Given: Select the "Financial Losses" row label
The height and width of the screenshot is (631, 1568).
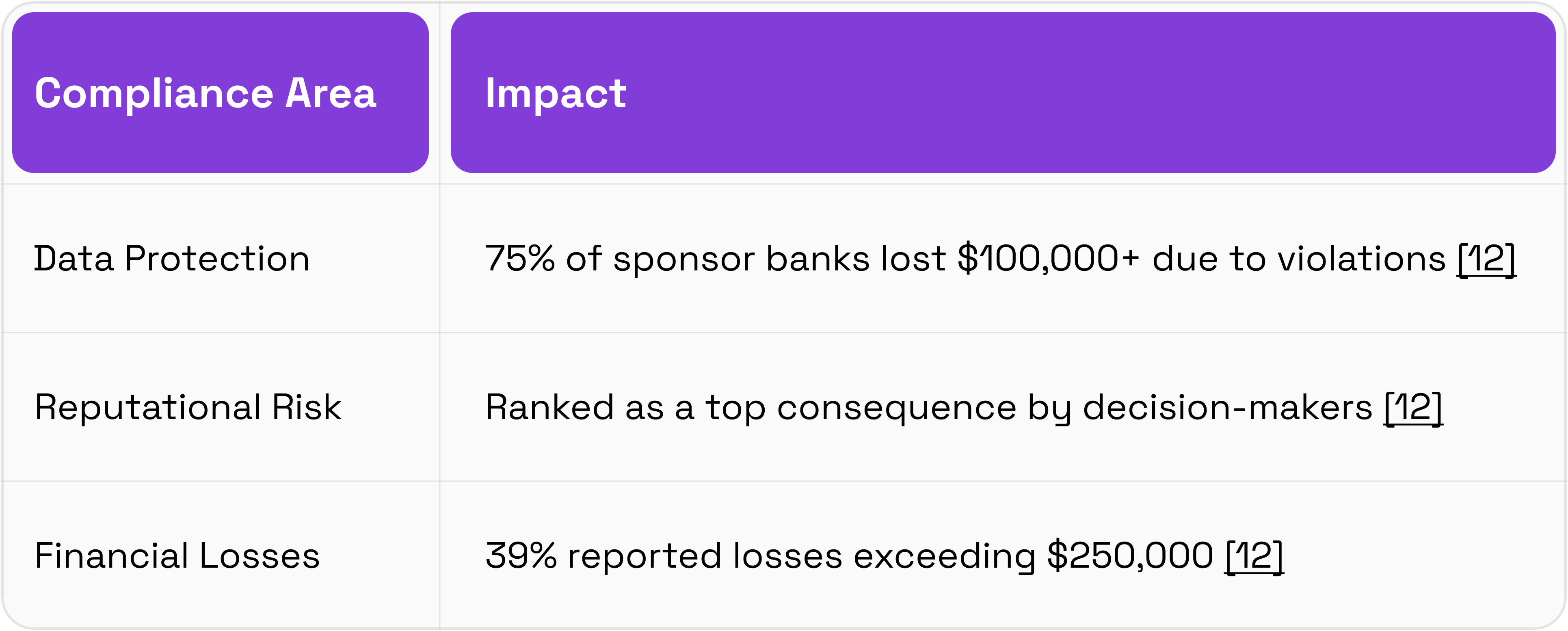Looking at the screenshot, I should (x=177, y=555).
